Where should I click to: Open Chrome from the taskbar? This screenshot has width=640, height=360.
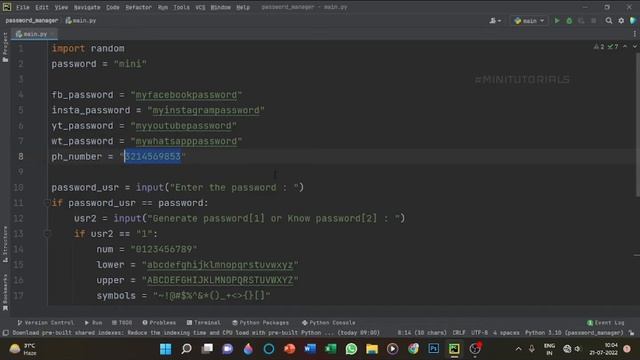pos(413,349)
